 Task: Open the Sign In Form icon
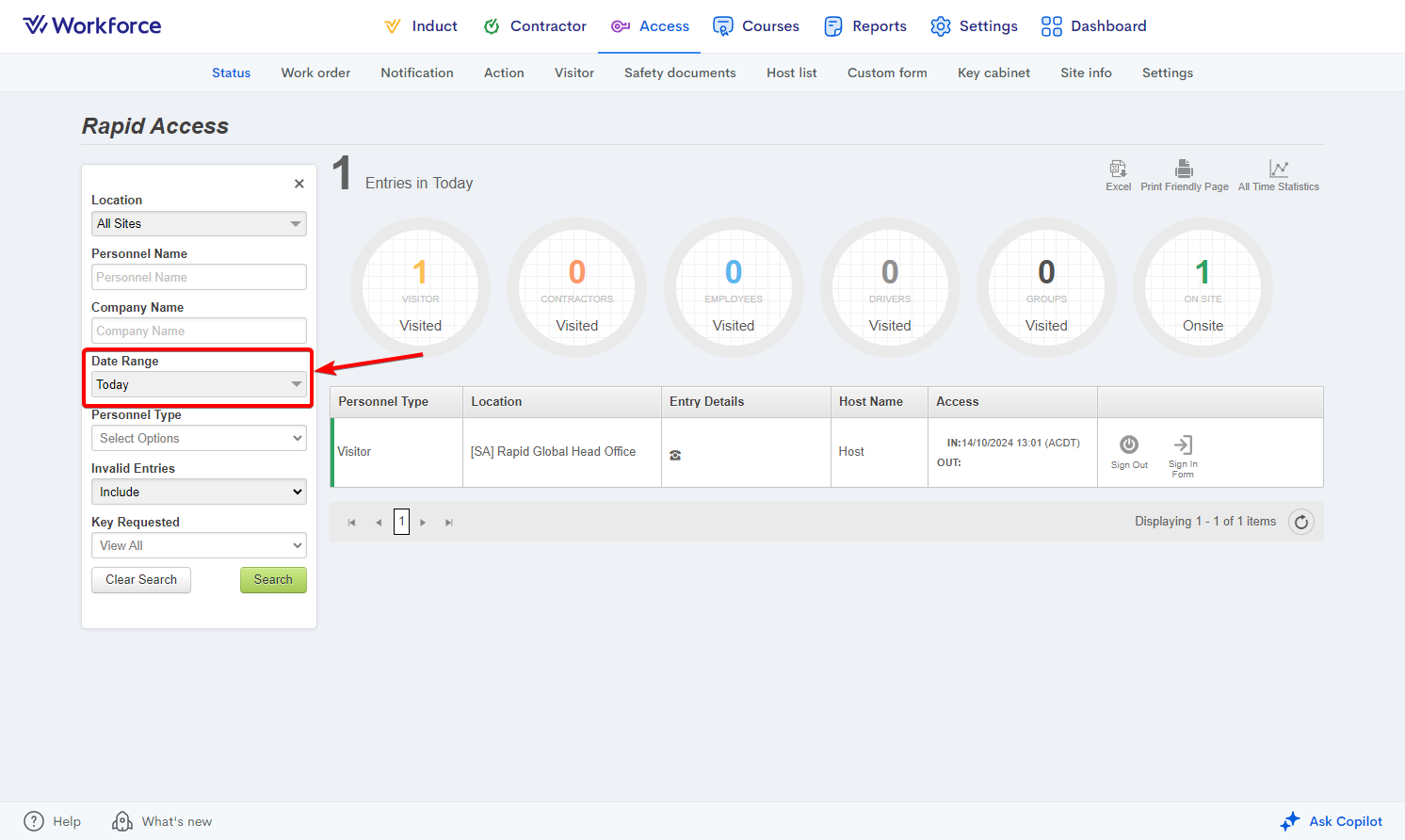point(1183,445)
